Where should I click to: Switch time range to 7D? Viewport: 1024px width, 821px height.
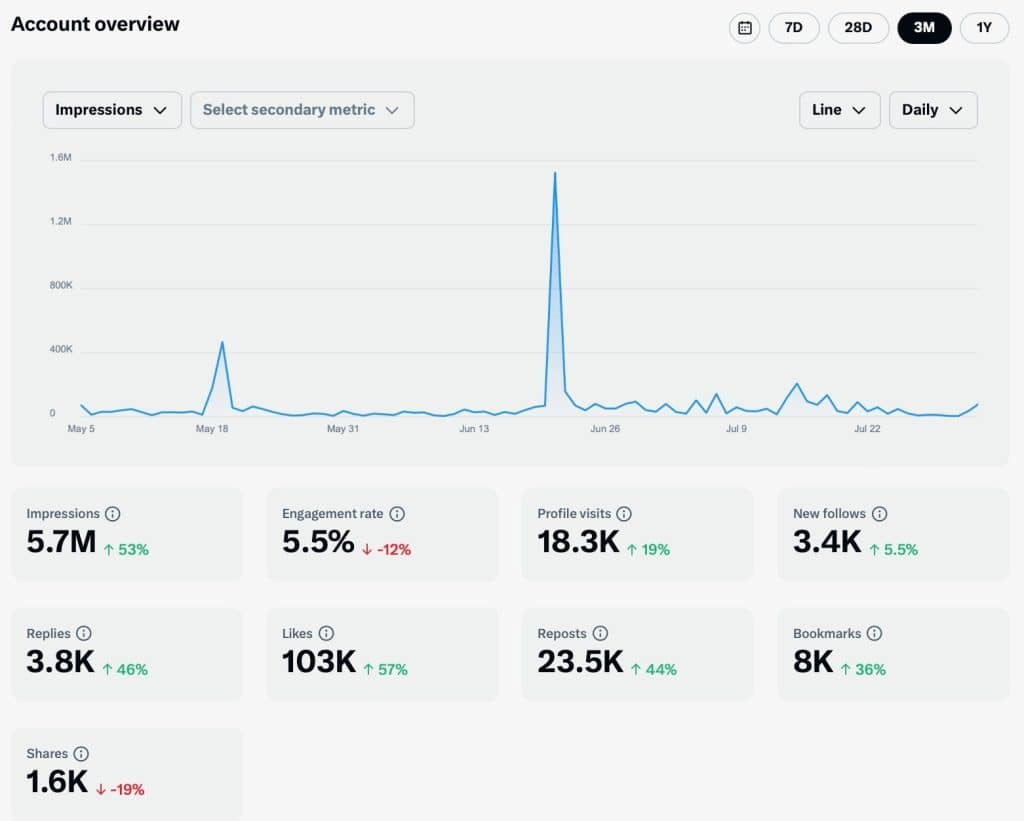[x=793, y=28]
